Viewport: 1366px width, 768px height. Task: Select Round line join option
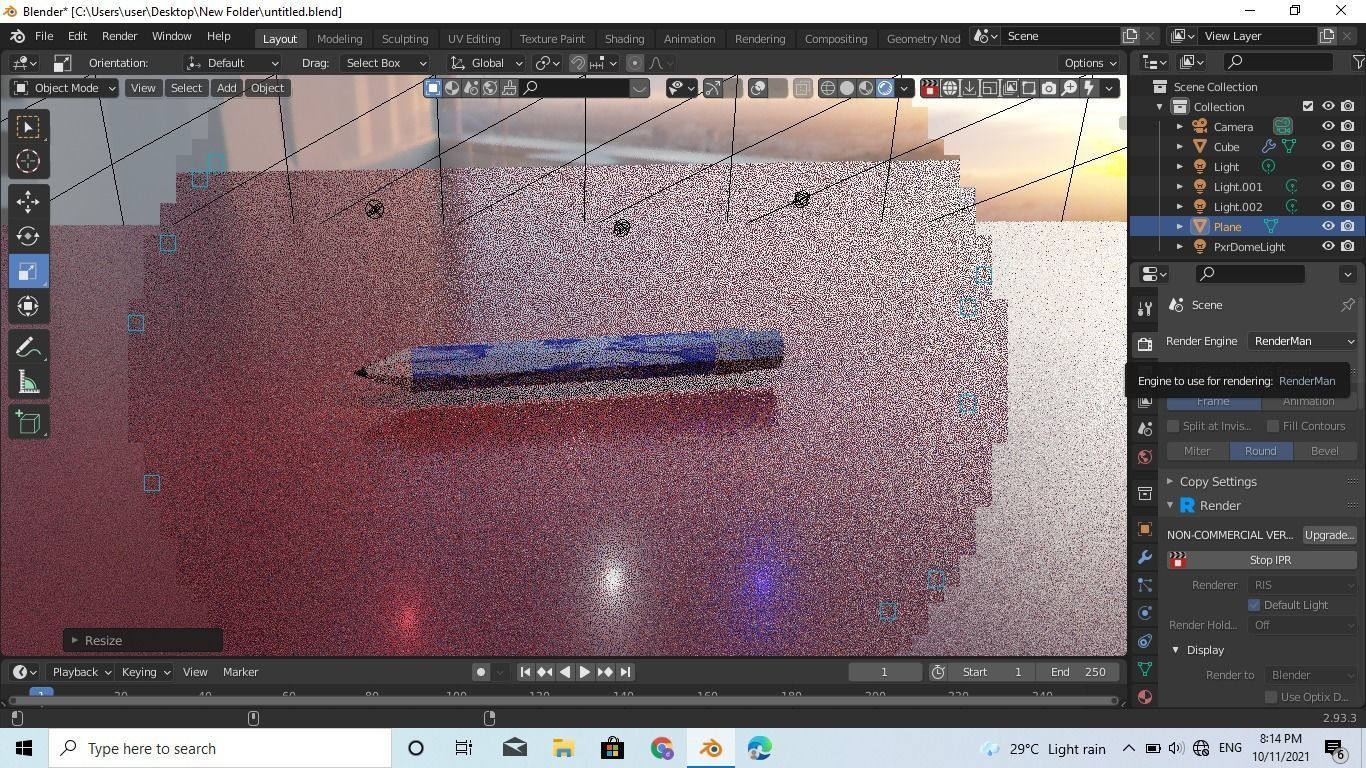pyautogui.click(x=1260, y=451)
